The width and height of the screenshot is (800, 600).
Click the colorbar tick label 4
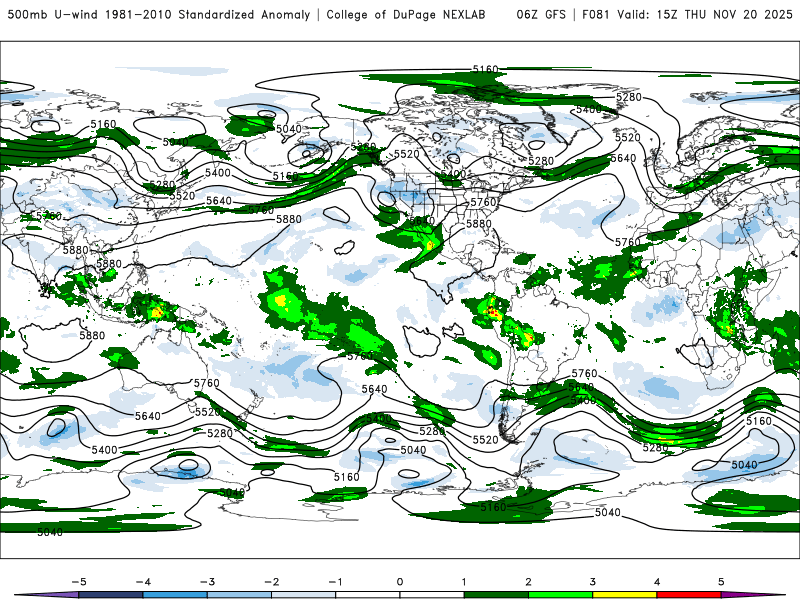[657, 582]
